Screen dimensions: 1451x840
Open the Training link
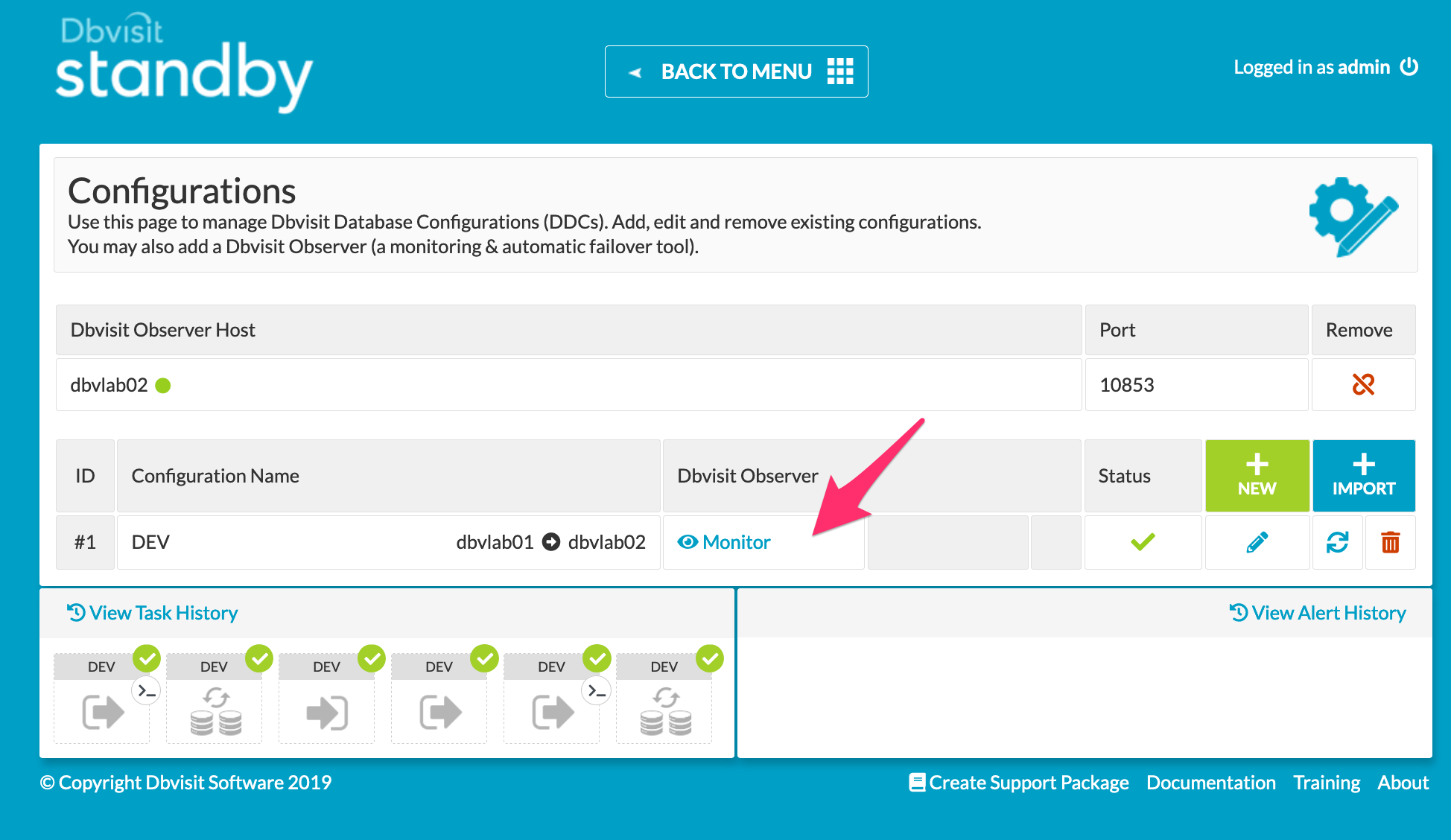[x=1327, y=783]
